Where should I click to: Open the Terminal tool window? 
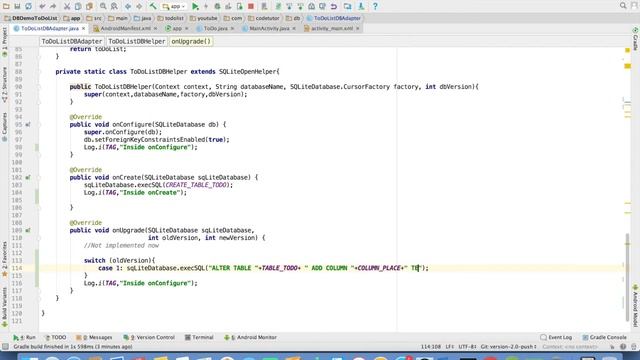pos(199,338)
